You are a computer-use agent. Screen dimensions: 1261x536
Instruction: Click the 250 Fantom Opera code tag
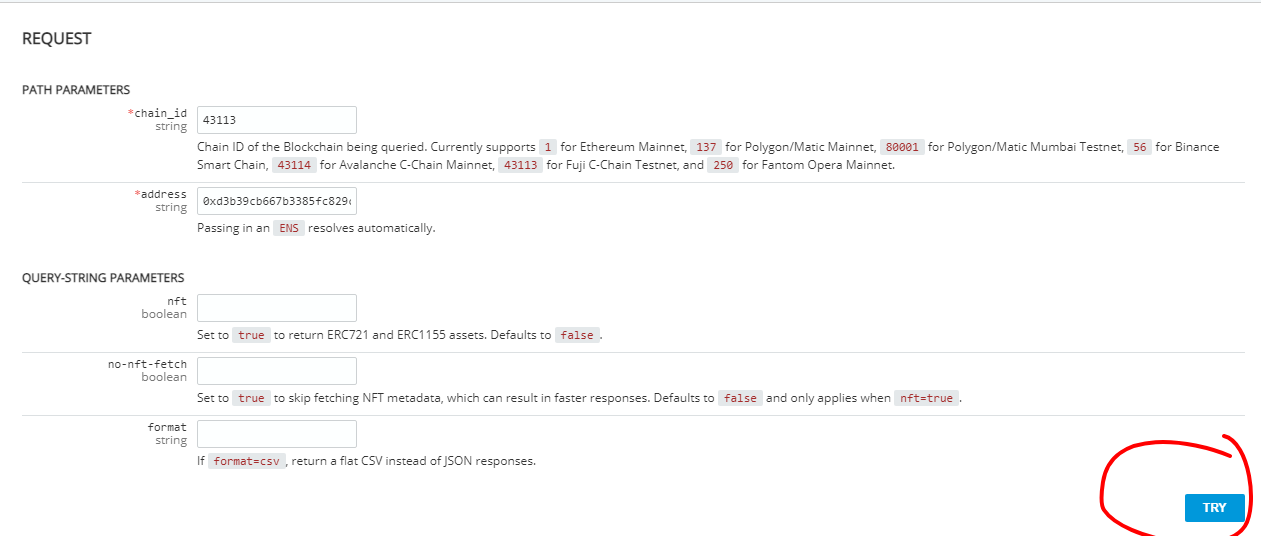(723, 165)
